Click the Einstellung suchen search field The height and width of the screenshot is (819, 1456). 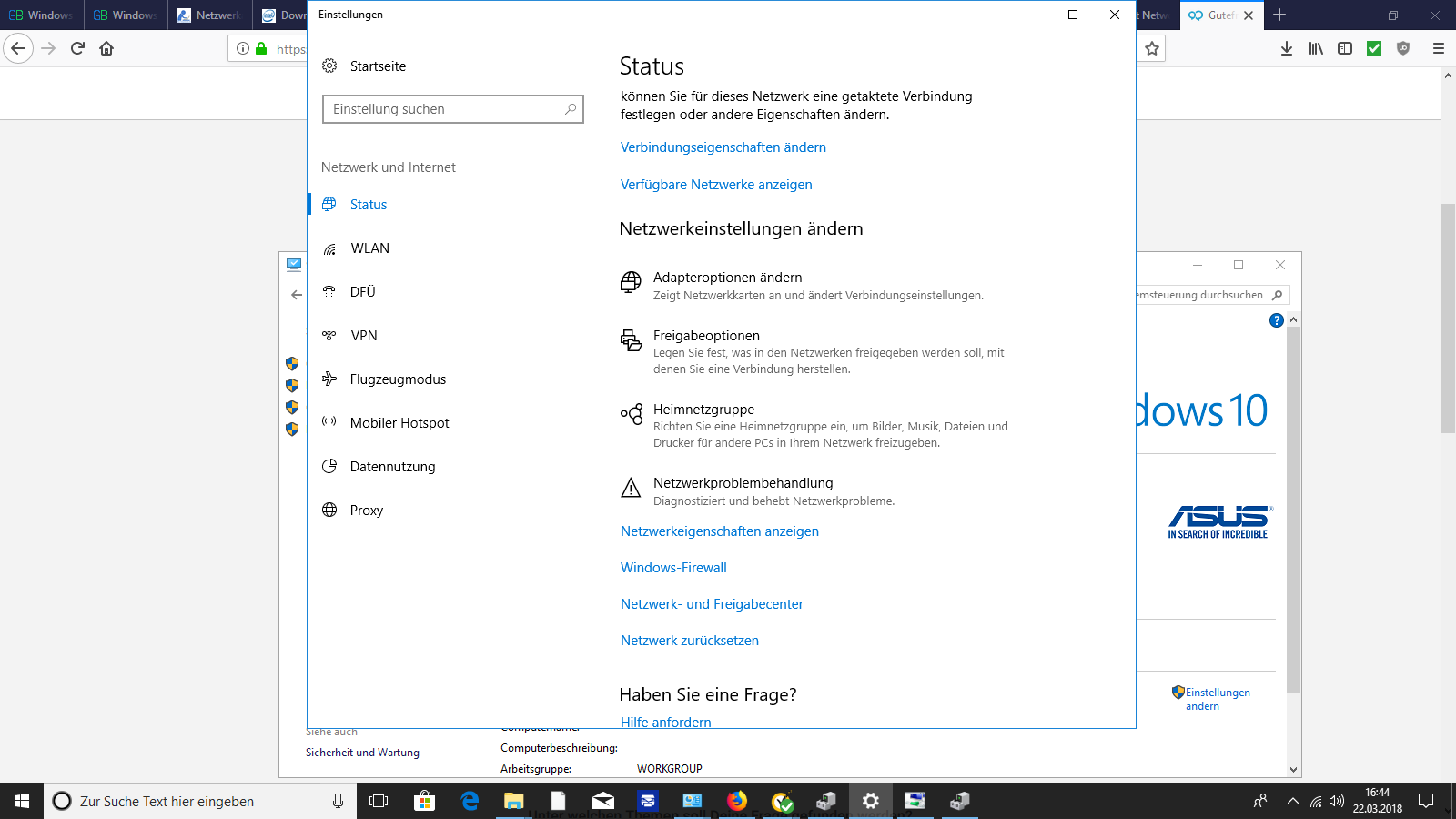pos(446,109)
